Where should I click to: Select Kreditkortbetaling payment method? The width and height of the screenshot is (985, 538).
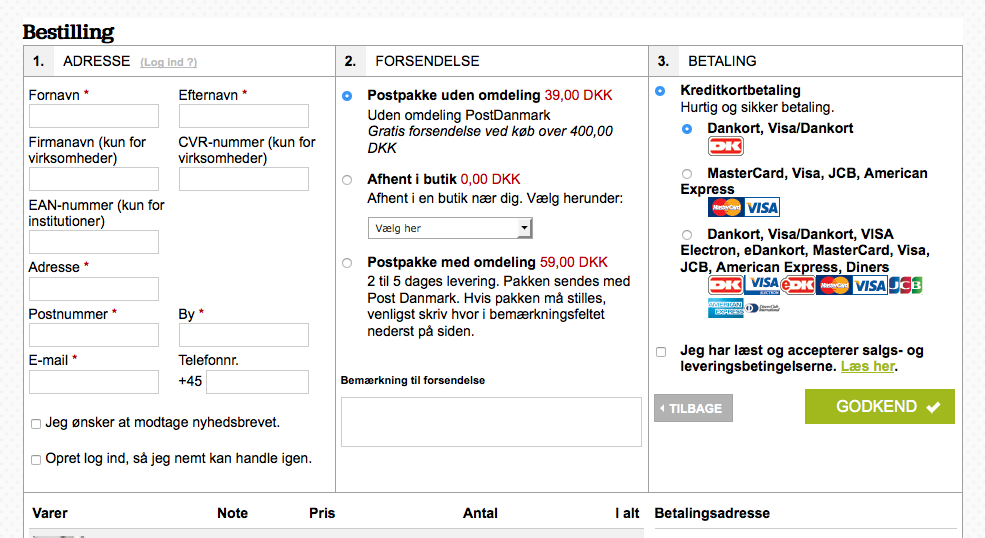coord(660,91)
